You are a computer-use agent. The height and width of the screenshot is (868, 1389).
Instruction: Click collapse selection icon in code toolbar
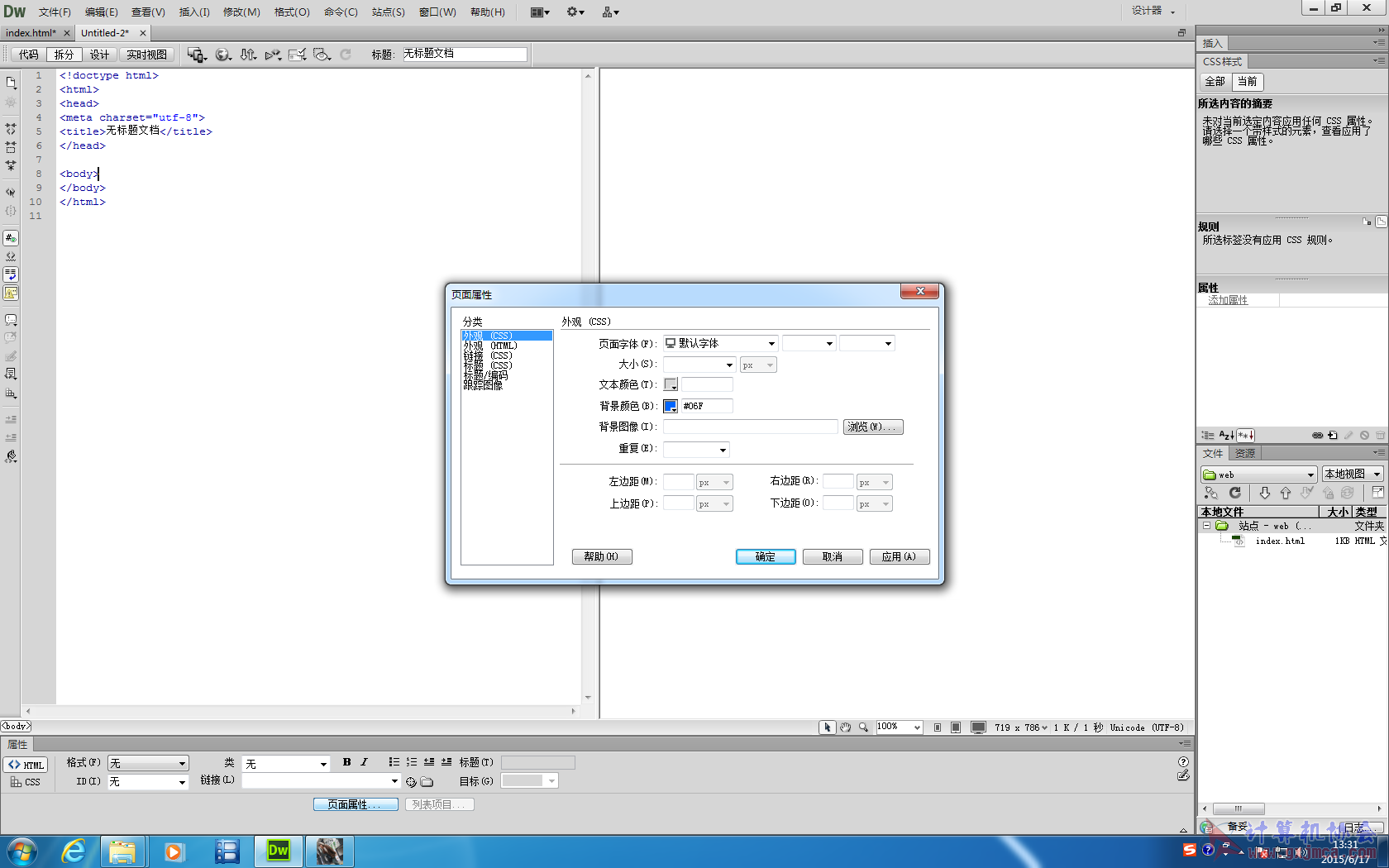point(11,147)
